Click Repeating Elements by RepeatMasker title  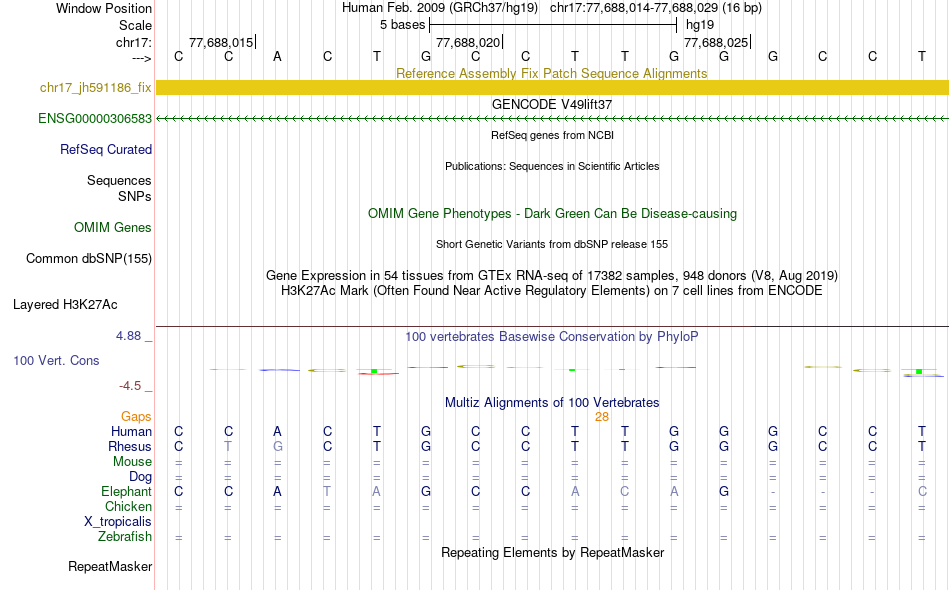click(x=552, y=553)
